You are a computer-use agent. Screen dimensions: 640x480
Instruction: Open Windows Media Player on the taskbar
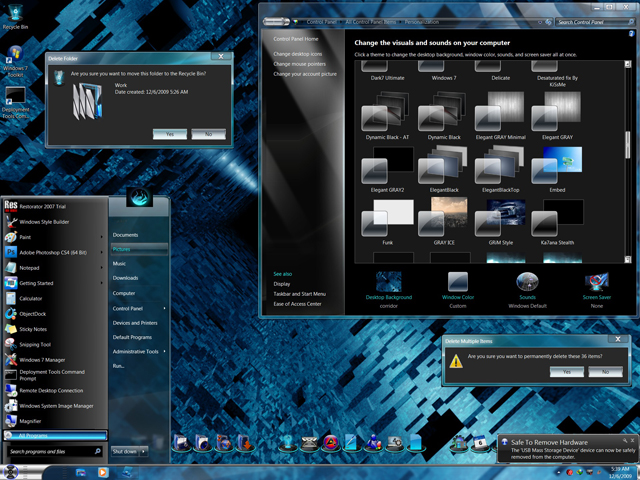(x=103, y=472)
